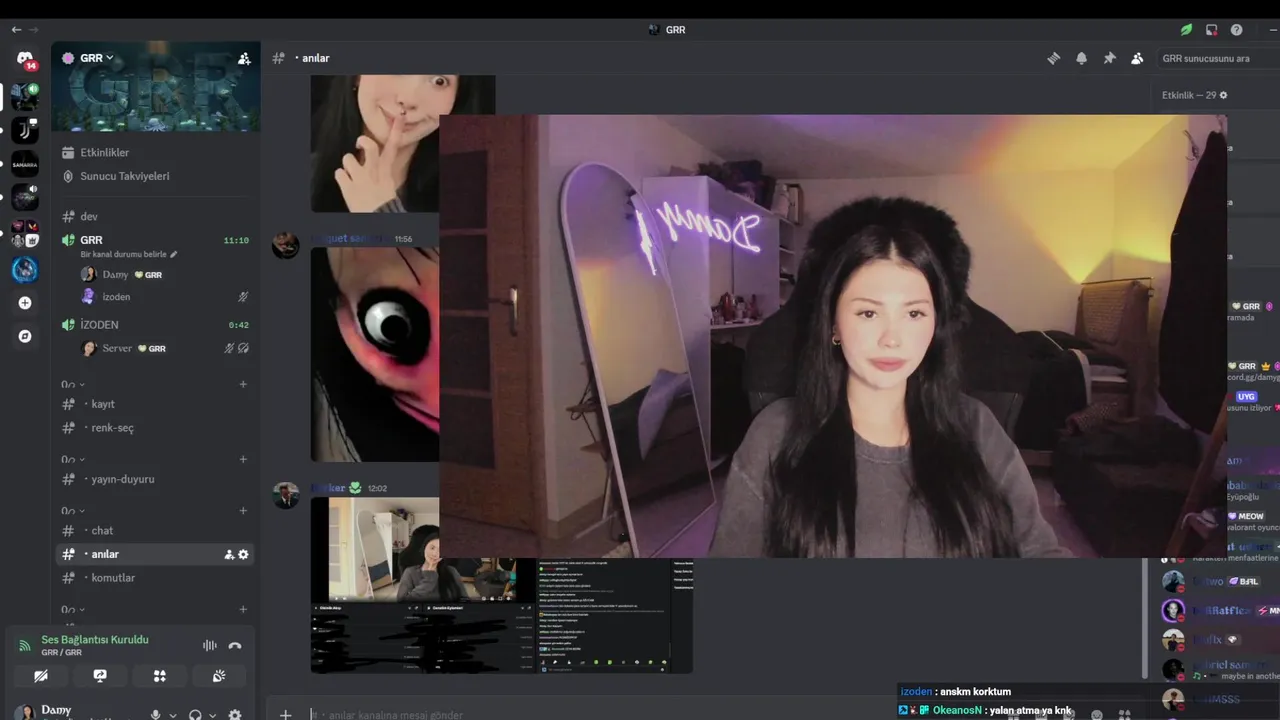Collapse the category above the chat channel
This screenshot has width=1280, height=720.
[73, 510]
